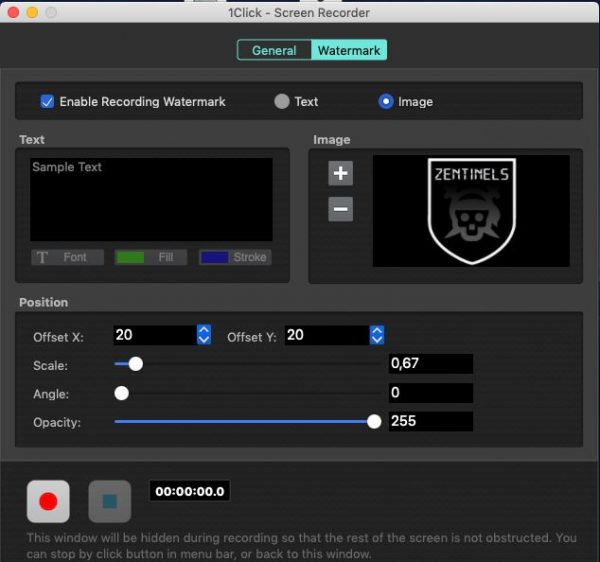This screenshot has width=600, height=562.
Task: Click the Zentinels shield image preview
Action: [471, 211]
